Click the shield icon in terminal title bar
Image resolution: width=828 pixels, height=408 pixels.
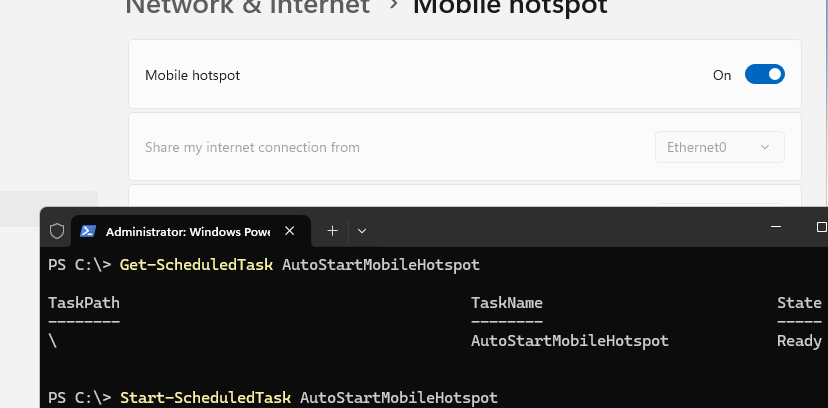pyautogui.click(x=57, y=231)
